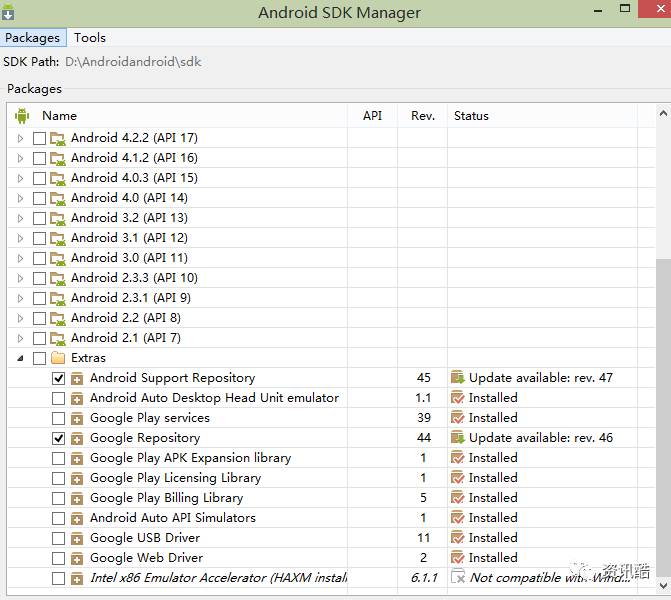Click Installed status icon for Google USB Driver
Viewport: 671px width, 600px height.
[x=457, y=538]
